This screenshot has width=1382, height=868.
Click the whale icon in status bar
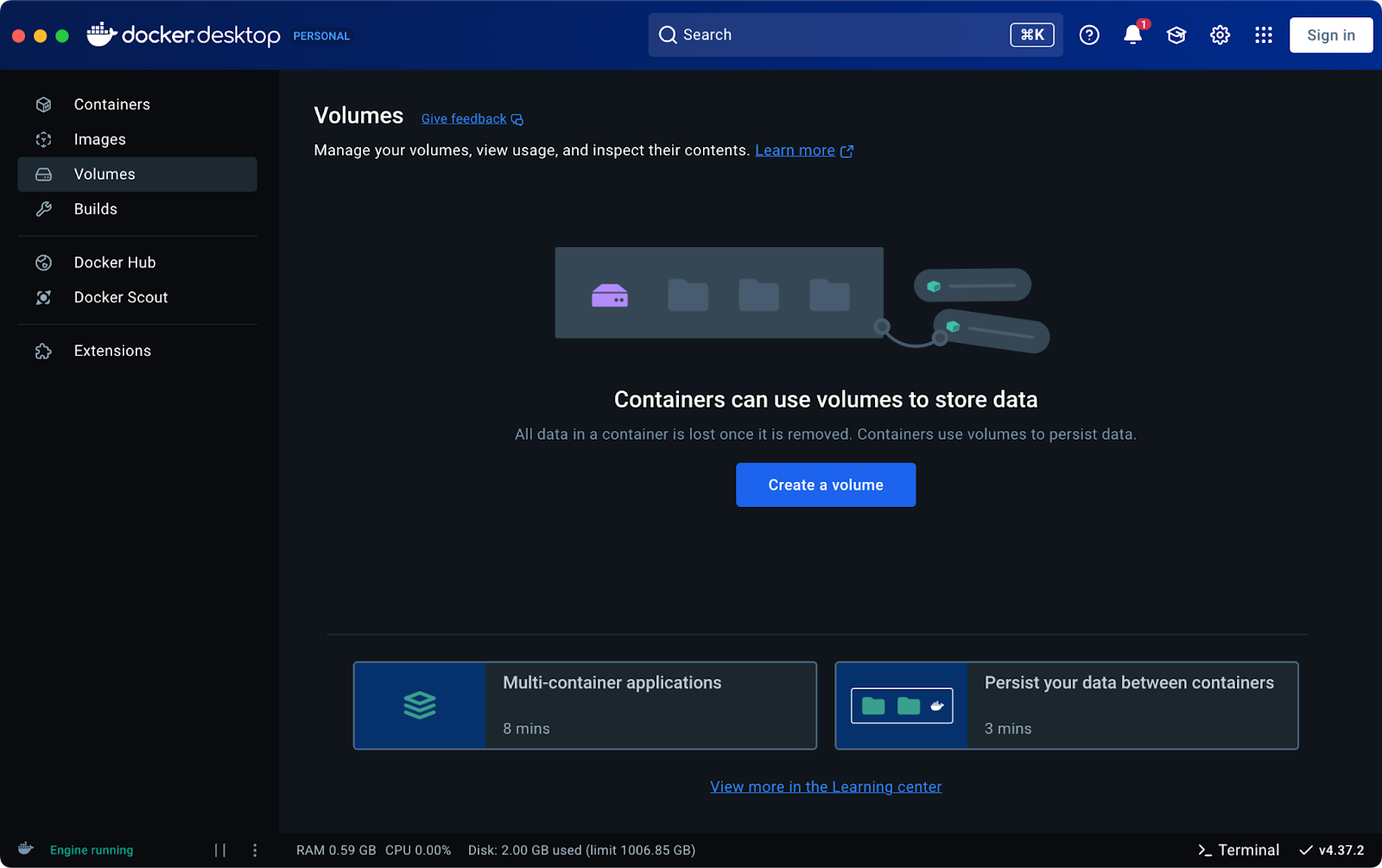point(26,849)
